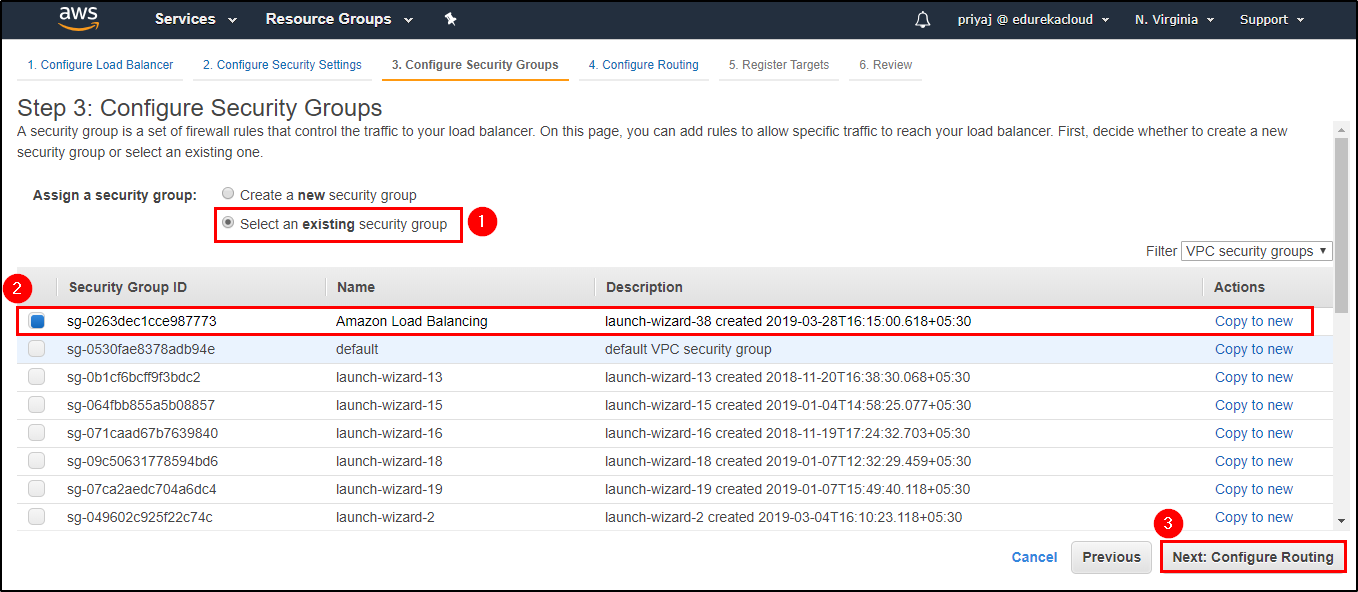Click Copy to new for Amazon Load Balancing

pos(1253,320)
